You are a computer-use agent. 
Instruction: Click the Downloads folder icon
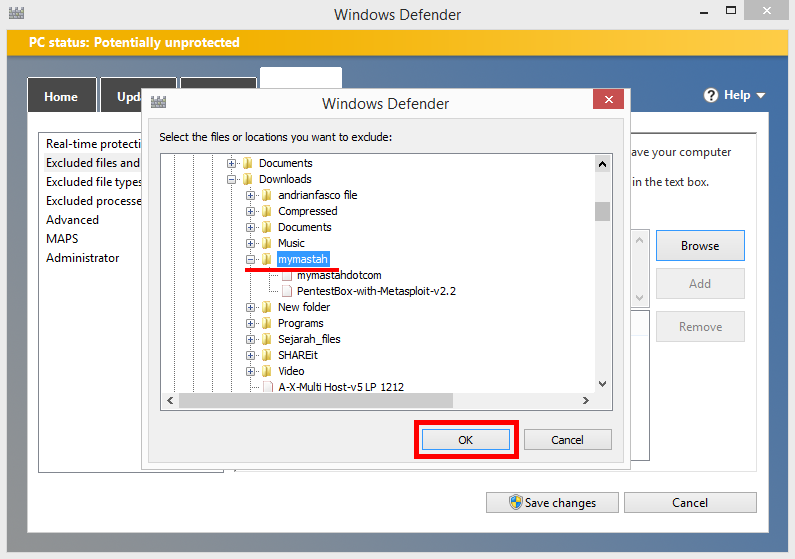(x=248, y=179)
